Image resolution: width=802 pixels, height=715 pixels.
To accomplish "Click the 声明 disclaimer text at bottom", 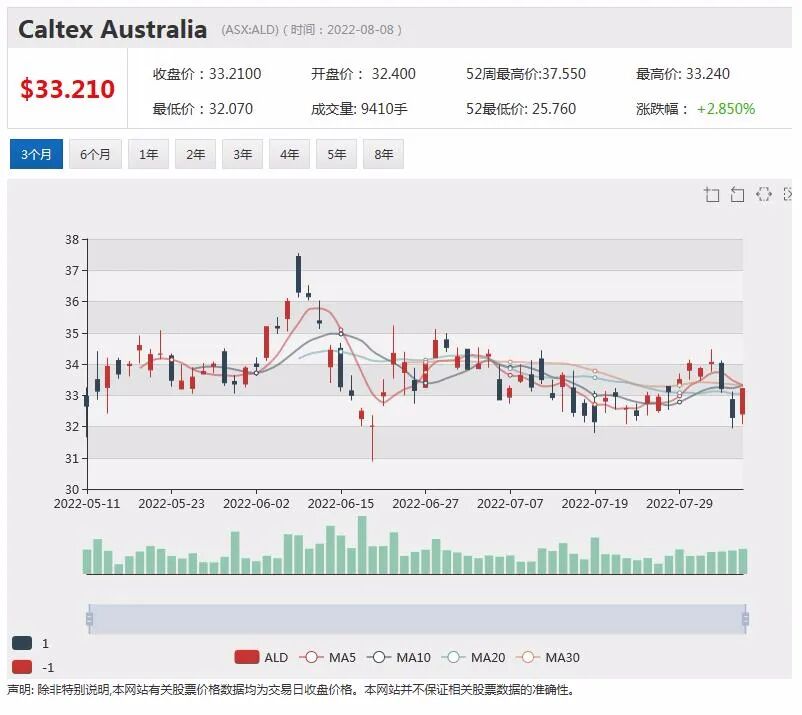I will 291,691.
